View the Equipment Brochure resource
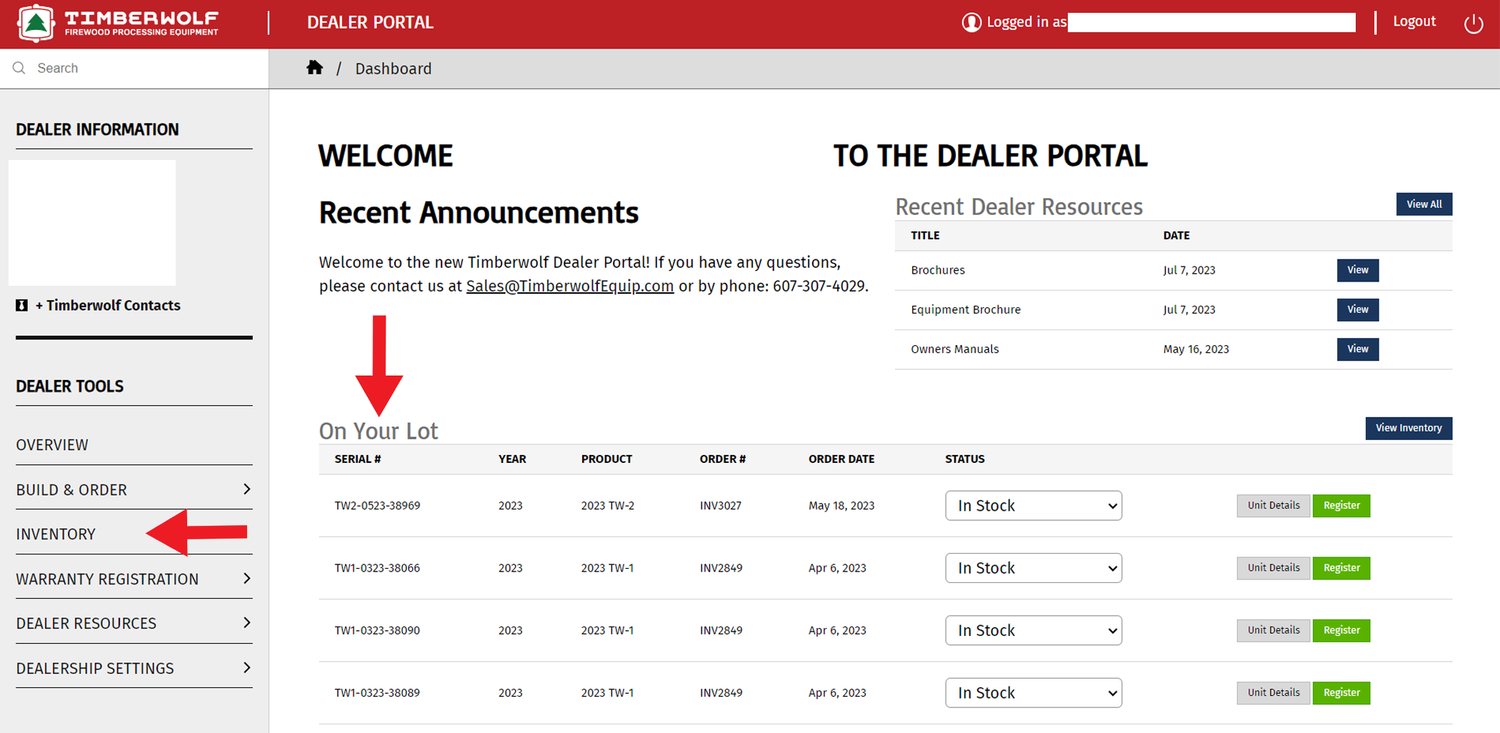 tap(1358, 310)
